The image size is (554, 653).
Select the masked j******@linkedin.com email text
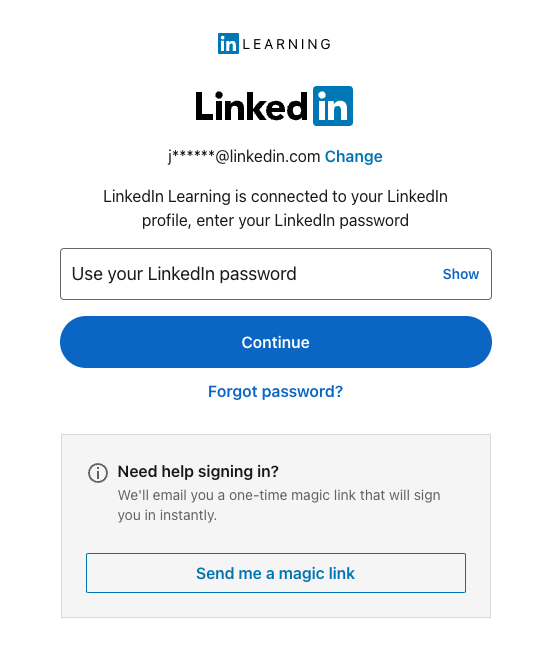click(x=244, y=157)
